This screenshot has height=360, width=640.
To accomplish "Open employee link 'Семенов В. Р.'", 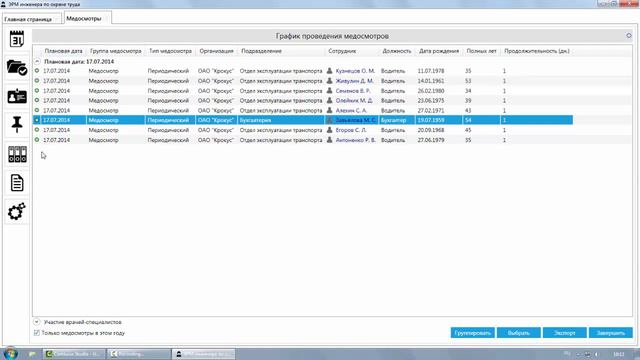I will [353, 91].
